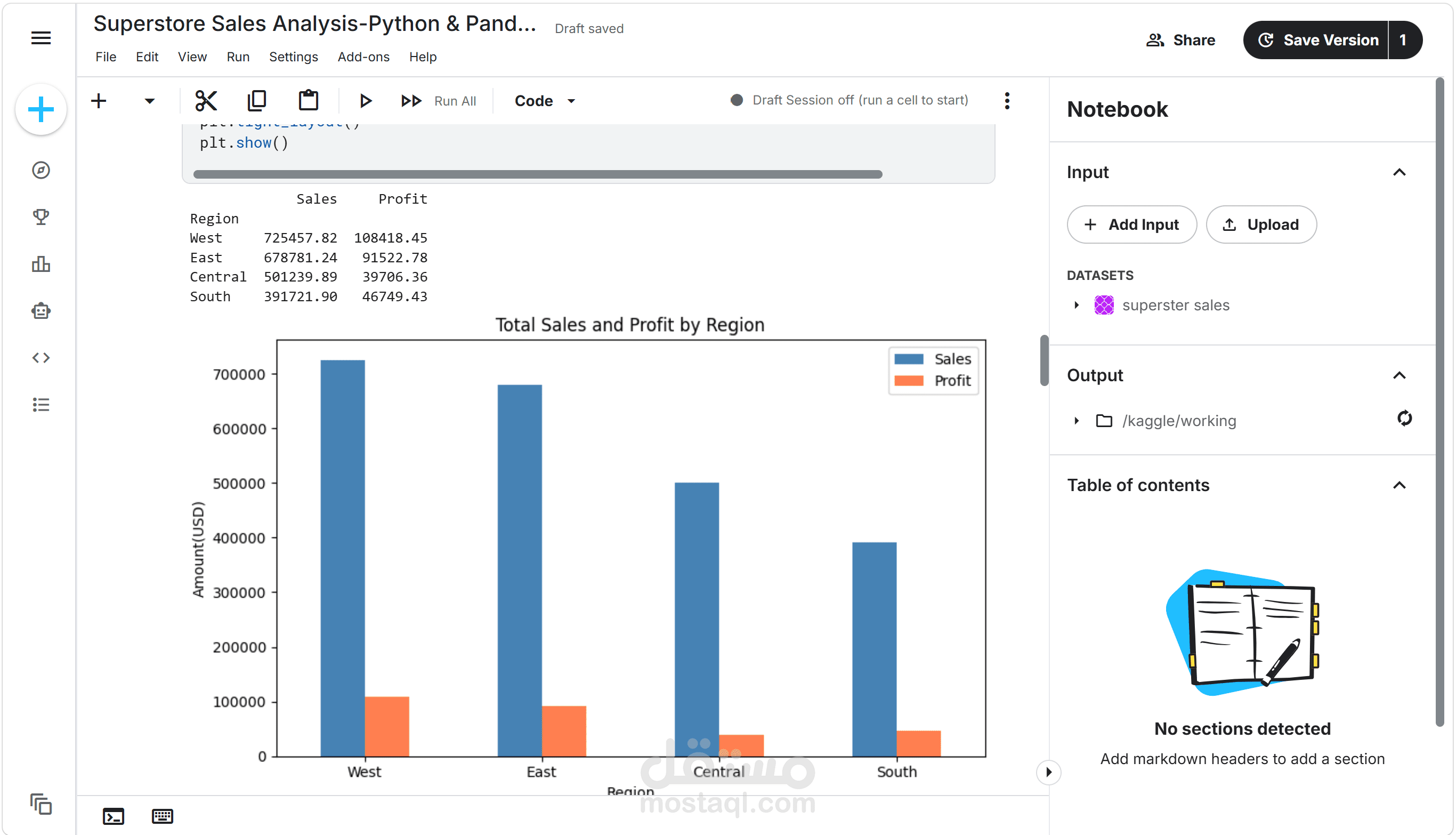Expand the /kaggle/working folder tree

[x=1077, y=421]
